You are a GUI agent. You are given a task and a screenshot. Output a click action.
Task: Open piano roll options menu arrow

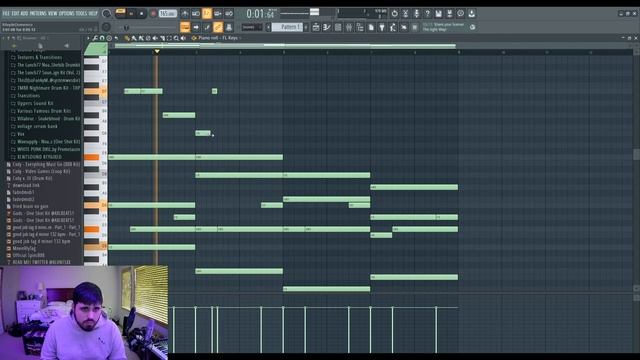point(88,38)
